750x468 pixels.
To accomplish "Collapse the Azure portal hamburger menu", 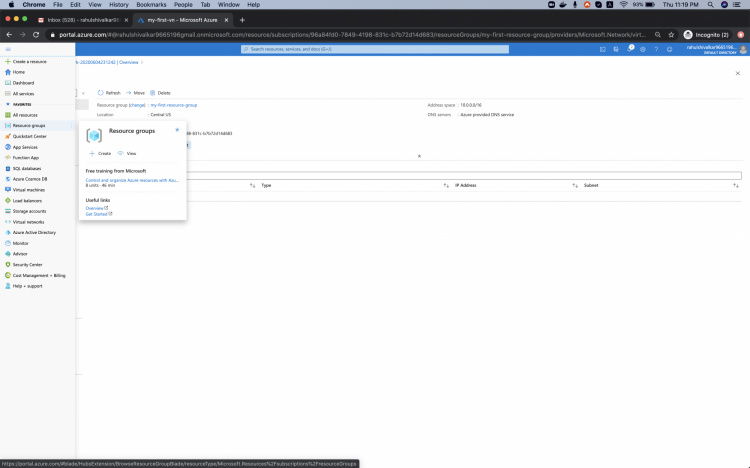I will (7, 48).
